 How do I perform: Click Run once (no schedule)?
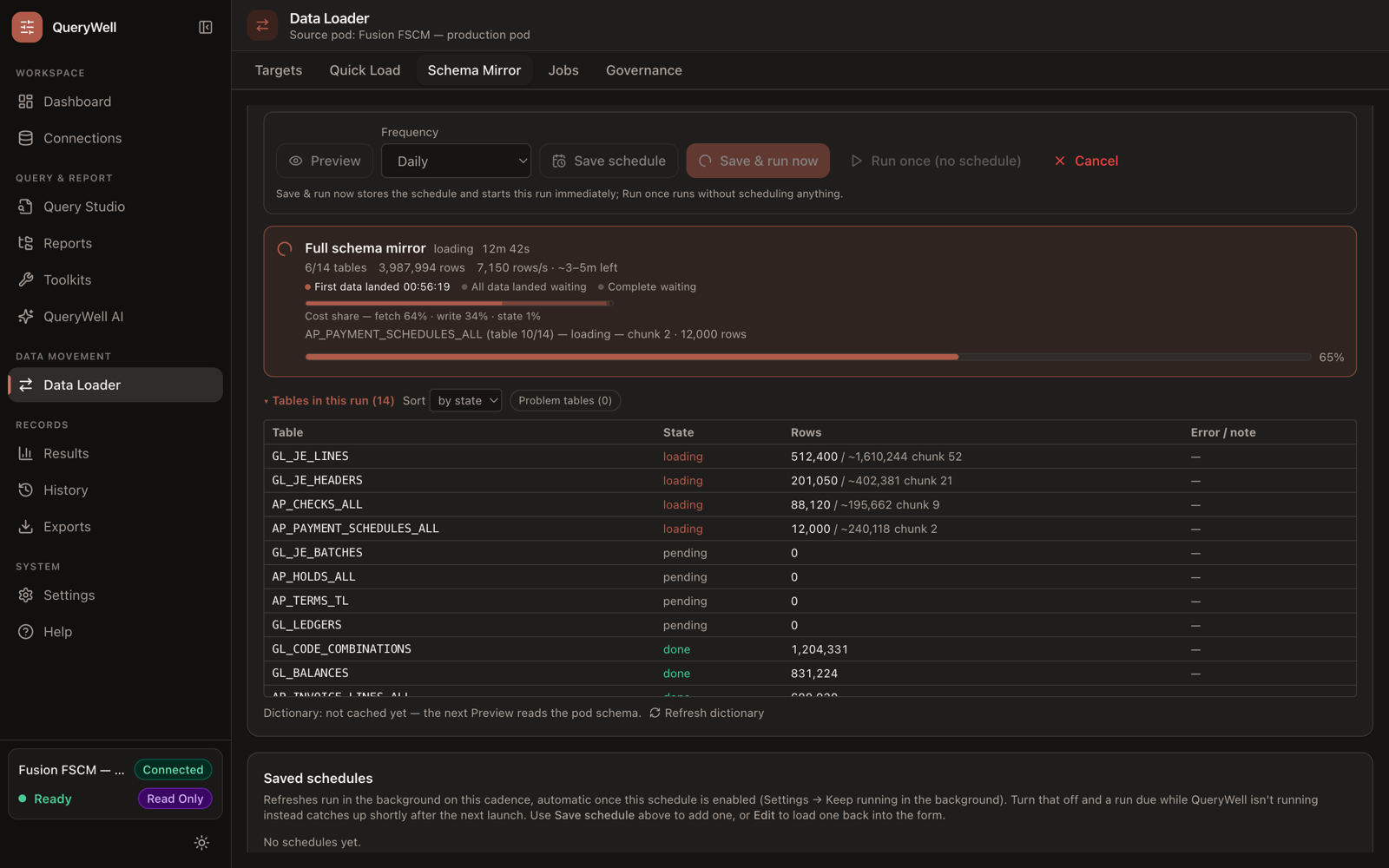(x=936, y=161)
